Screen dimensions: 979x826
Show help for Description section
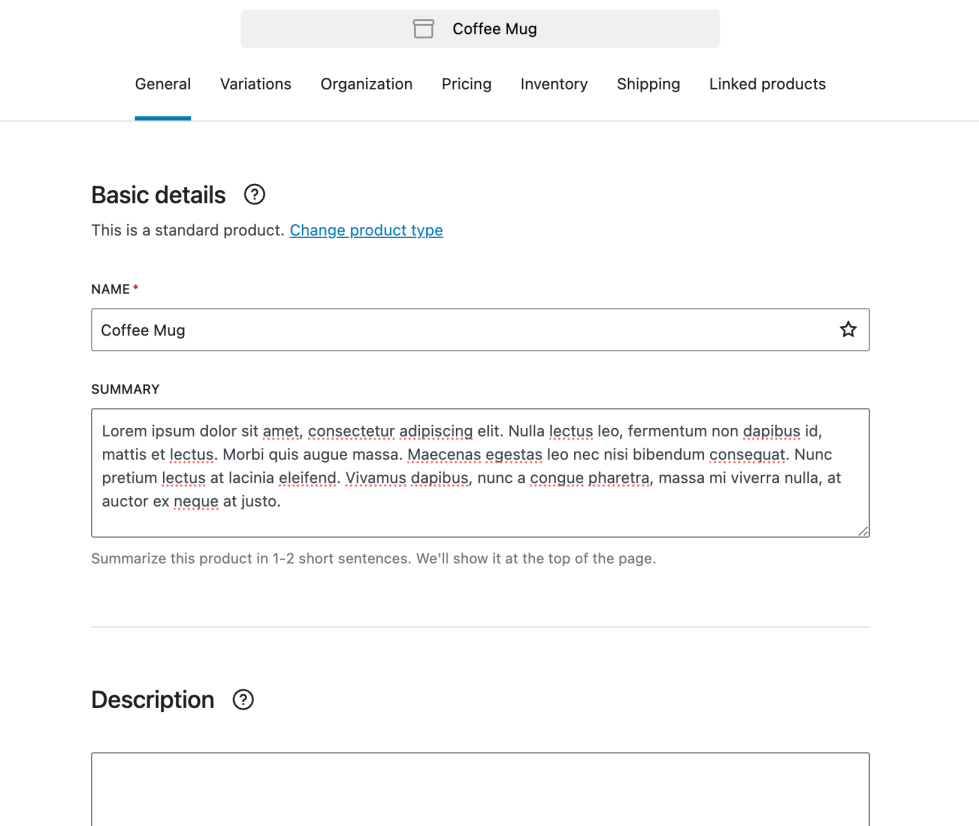[x=243, y=700]
